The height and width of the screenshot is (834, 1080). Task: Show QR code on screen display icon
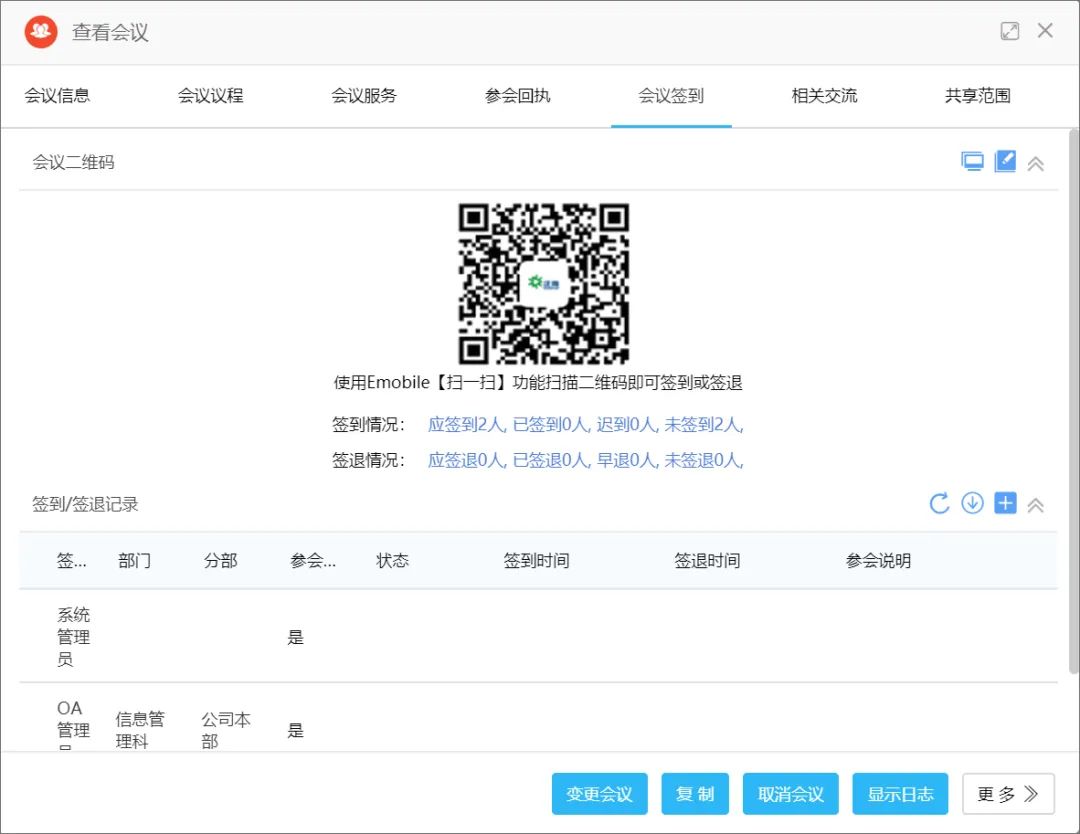(973, 162)
